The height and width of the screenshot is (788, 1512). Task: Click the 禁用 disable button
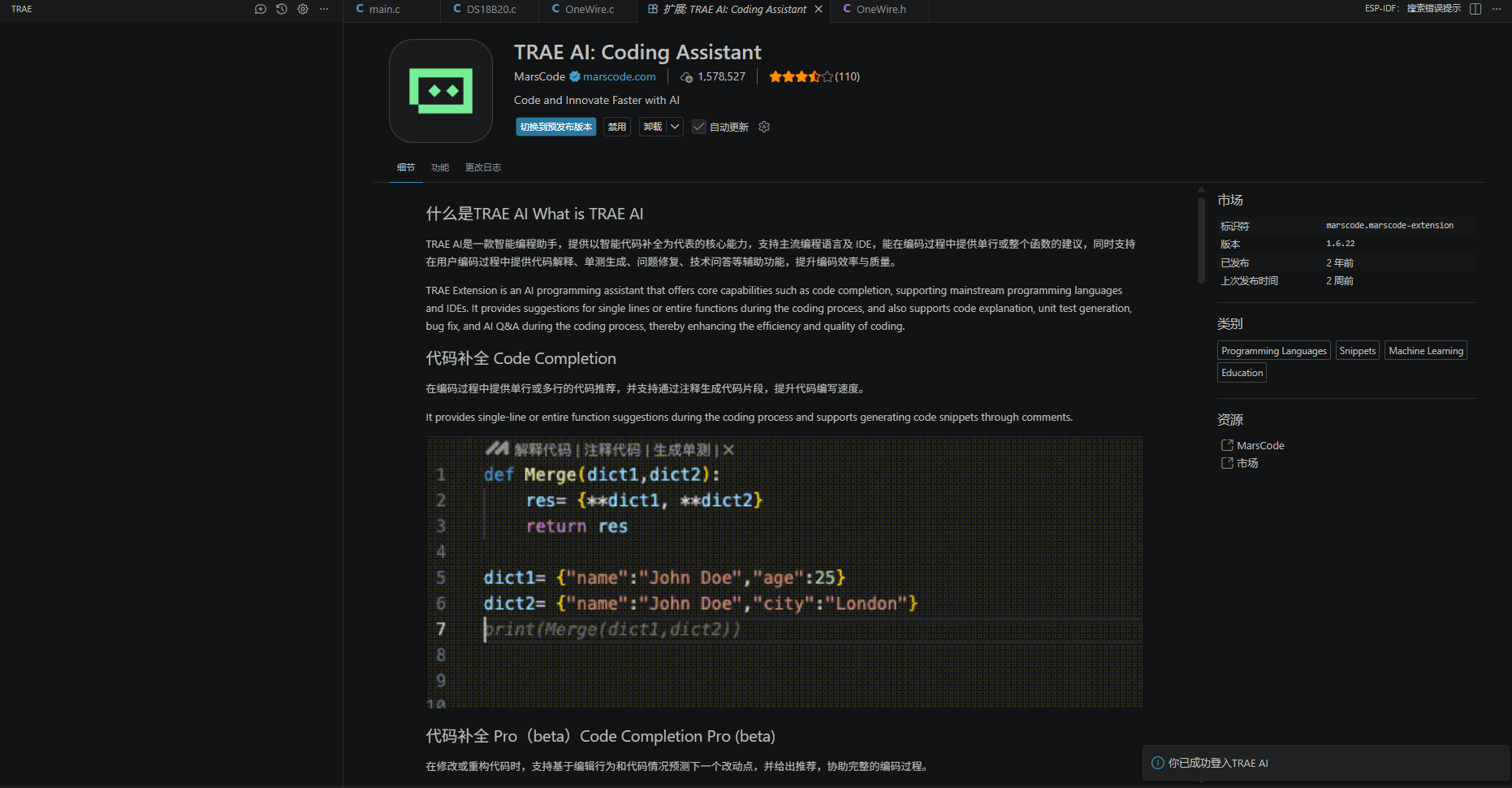point(617,127)
